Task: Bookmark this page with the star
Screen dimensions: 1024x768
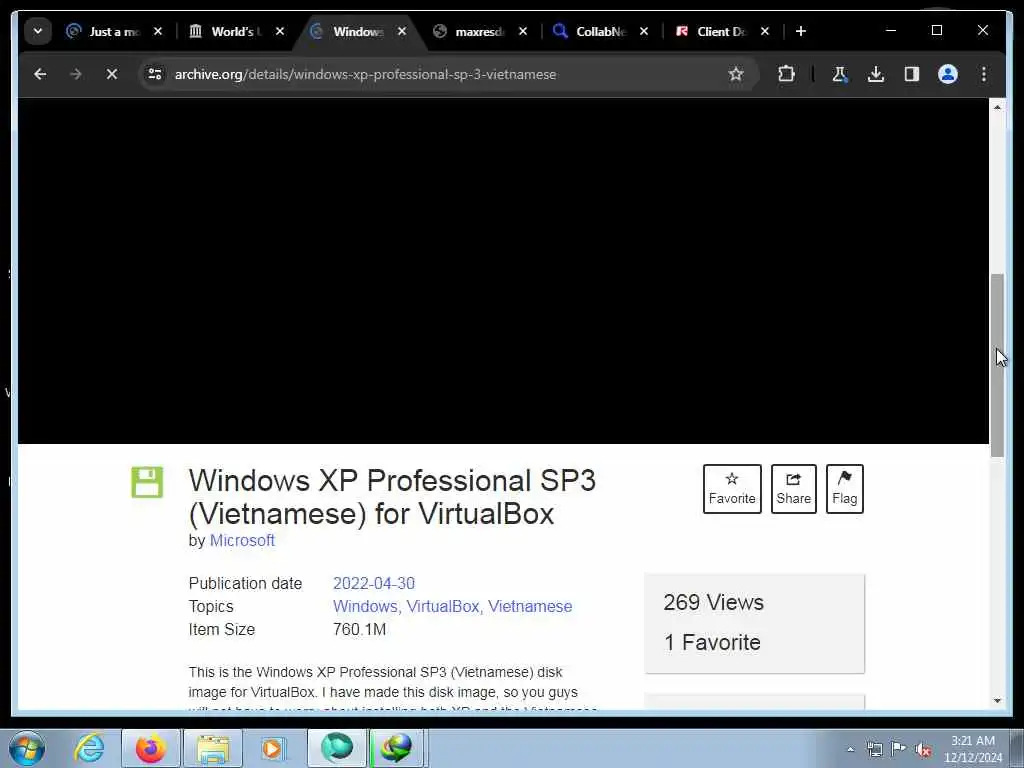Action: pos(736,74)
